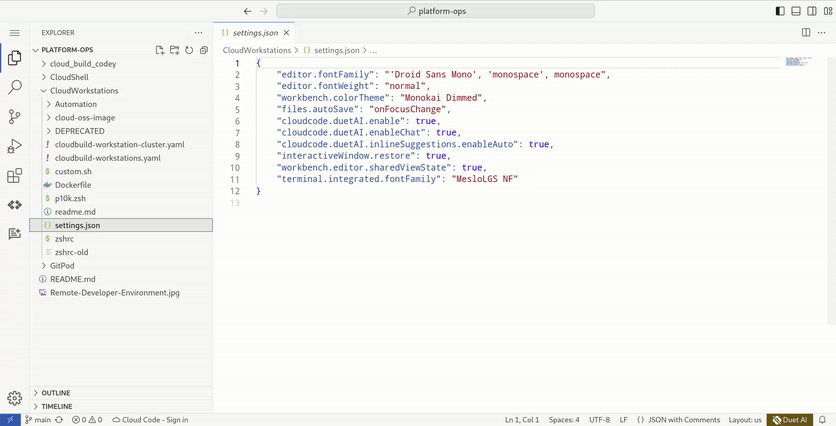The height and width of the screenshot is (426, 836).
Task: Go forward with the navigation arrow
Action: coord(263,11)
